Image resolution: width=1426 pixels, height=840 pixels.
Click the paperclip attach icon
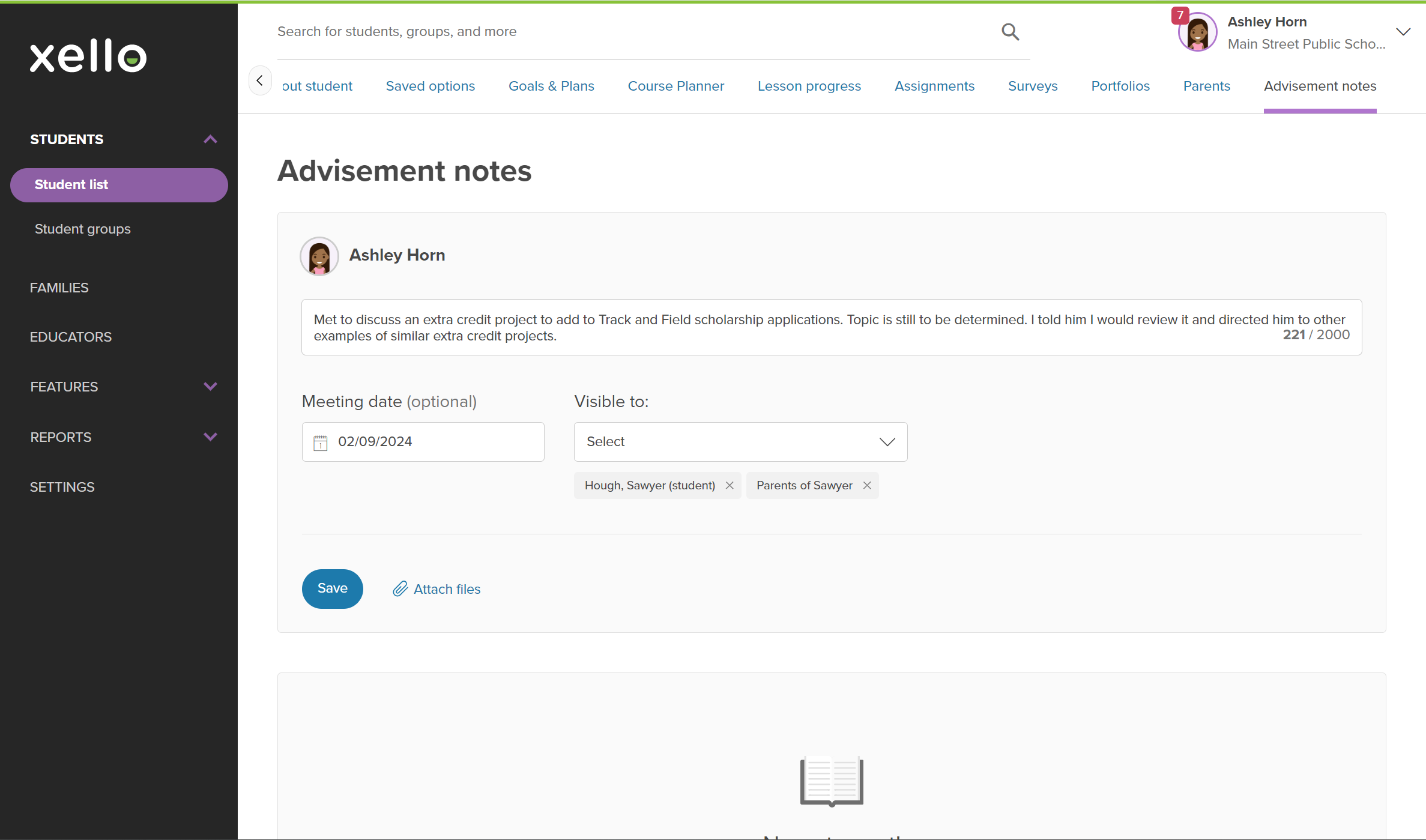point(400,589)
